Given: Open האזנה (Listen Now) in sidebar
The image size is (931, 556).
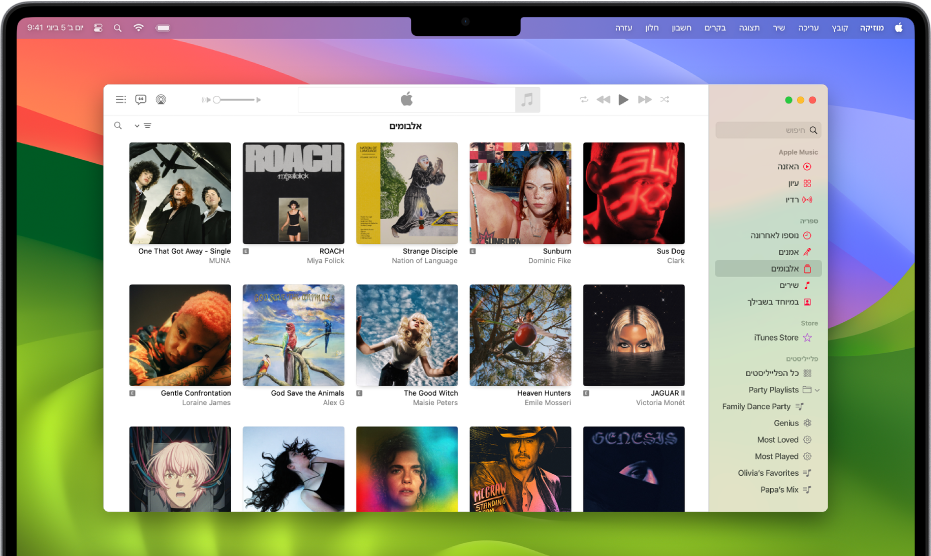Looking at the screenshot, I should pos(794,167).
